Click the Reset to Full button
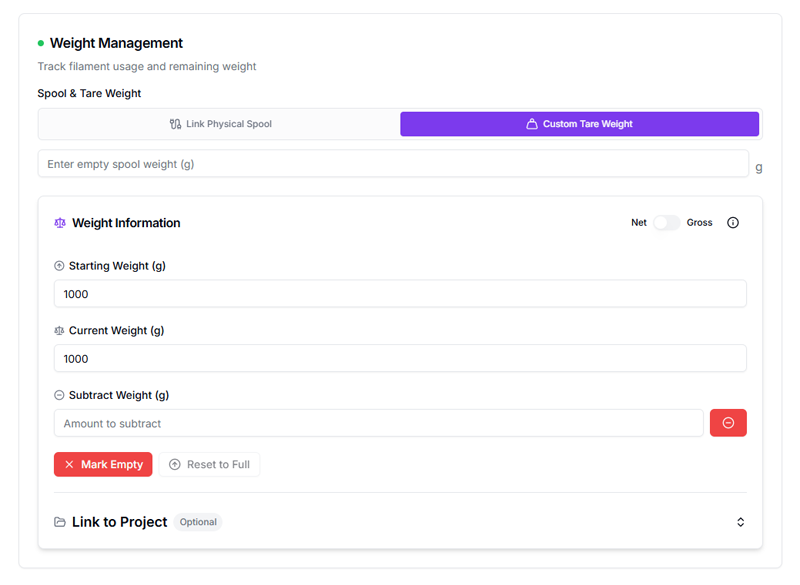800x585 pixels. (x=209, y=465)
